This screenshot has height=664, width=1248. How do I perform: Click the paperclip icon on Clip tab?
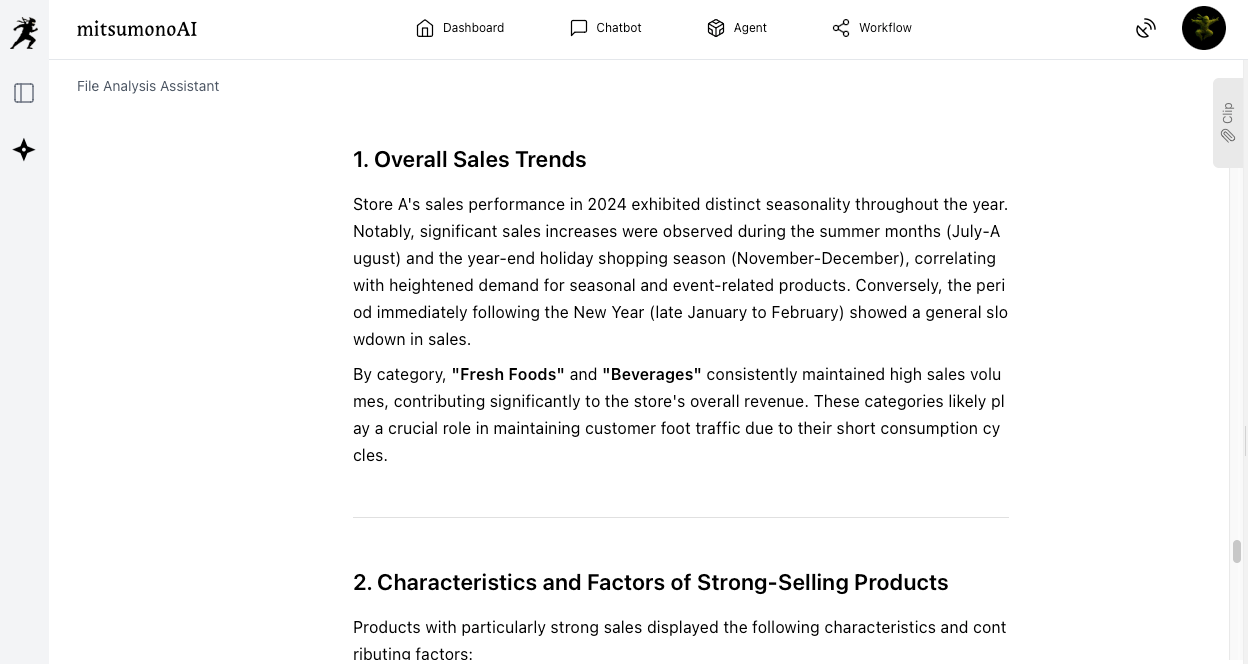tap(1228, 136)
